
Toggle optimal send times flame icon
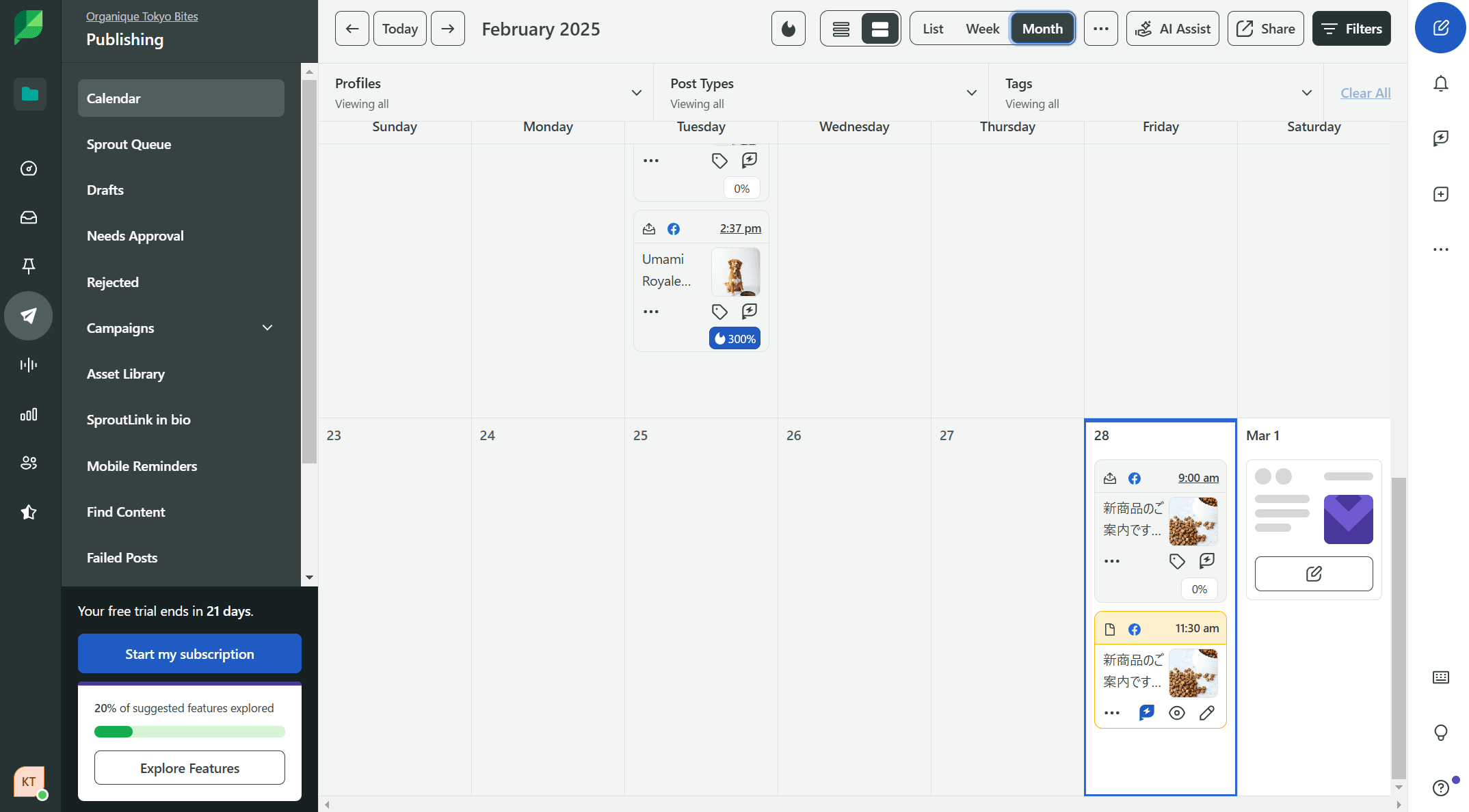tap(788, 29)
